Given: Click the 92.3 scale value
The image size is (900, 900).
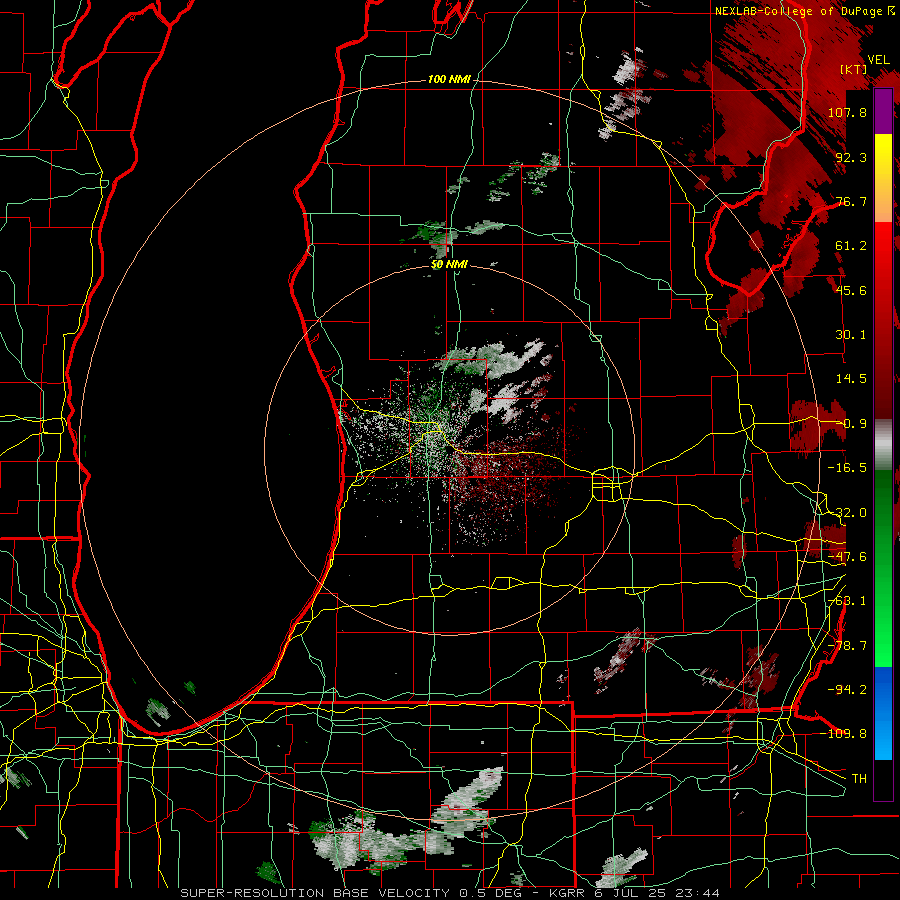Looking at the screenshot, I should [x=851, y=157].
